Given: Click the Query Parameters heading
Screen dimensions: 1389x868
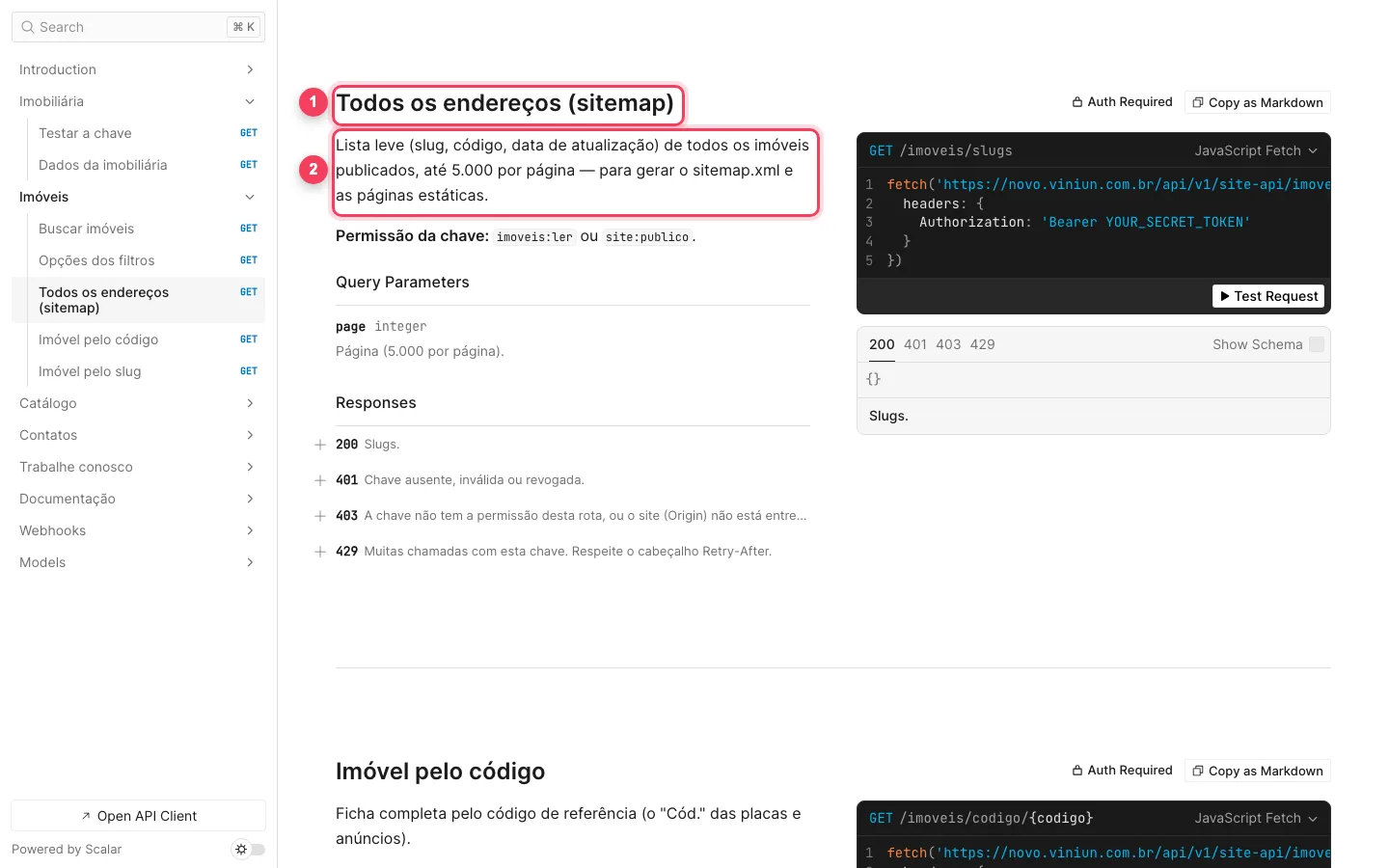Looking at the screenshot, I should pyautogui.click(x=402, y=283).
